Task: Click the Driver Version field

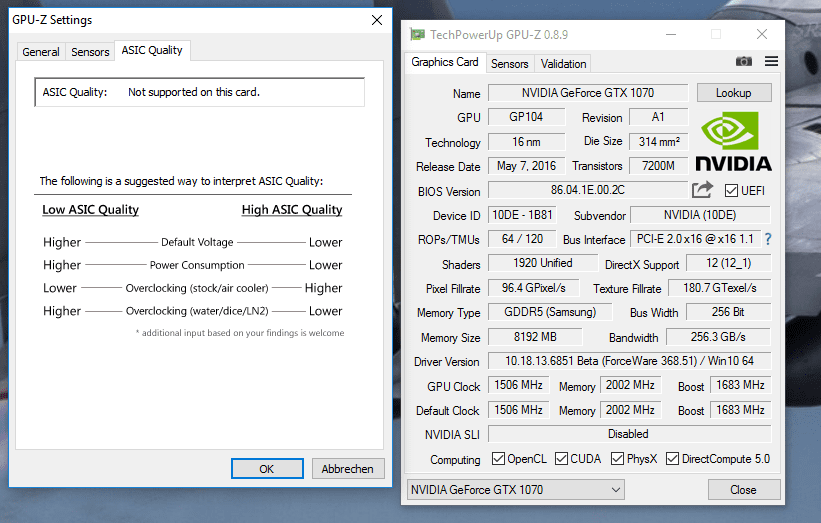Action: (x=629, y=361)
